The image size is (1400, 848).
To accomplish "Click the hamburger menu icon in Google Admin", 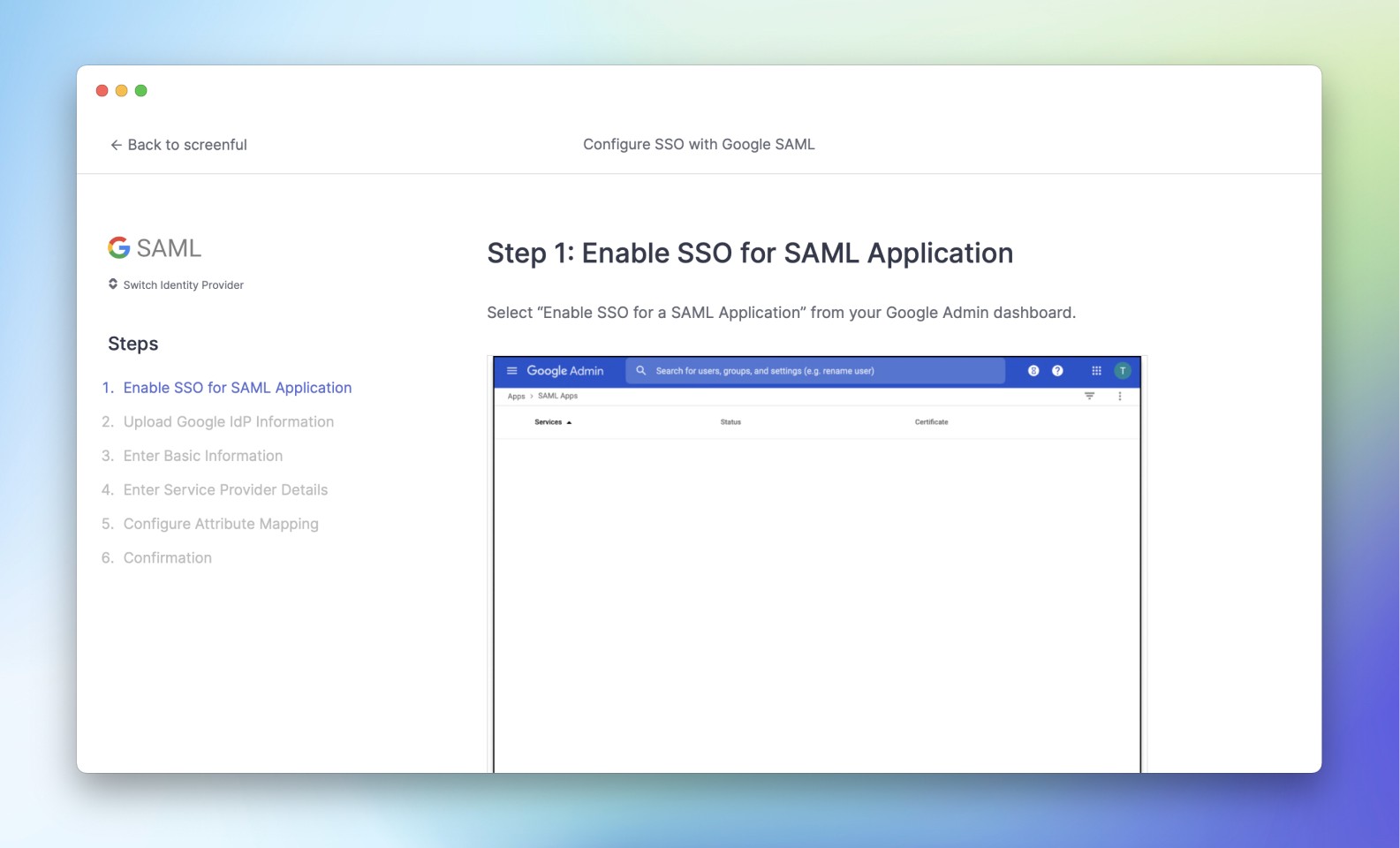I will [511, 371].
